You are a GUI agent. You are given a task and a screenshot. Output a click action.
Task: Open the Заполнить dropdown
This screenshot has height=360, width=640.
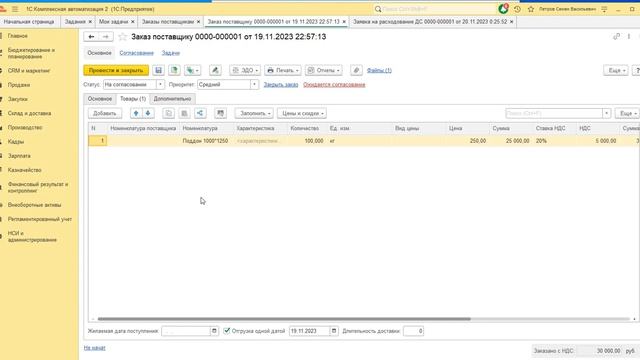[x=254, y=113]
